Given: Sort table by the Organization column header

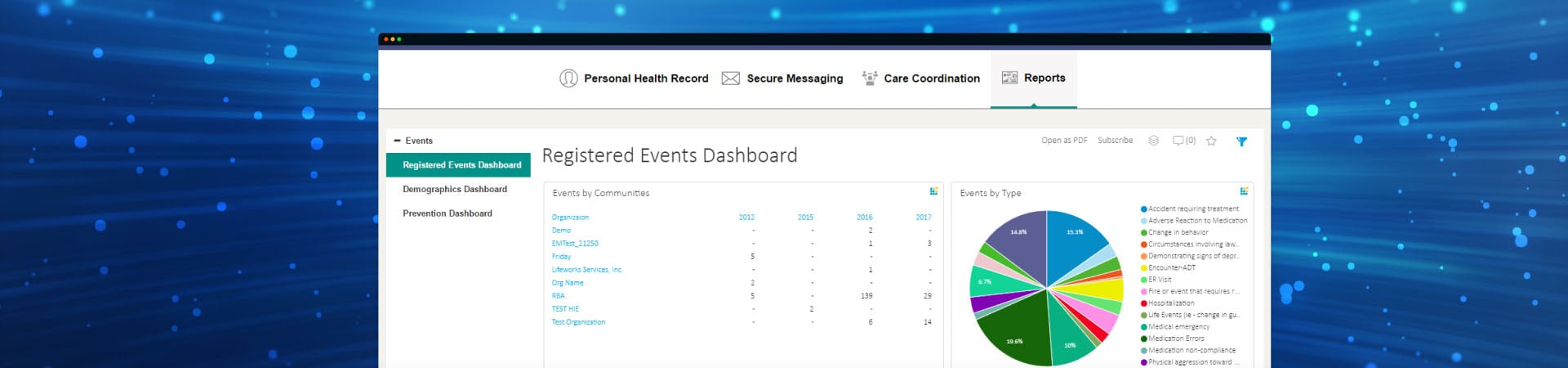Looking at the screenshot, I should point(570,218).
